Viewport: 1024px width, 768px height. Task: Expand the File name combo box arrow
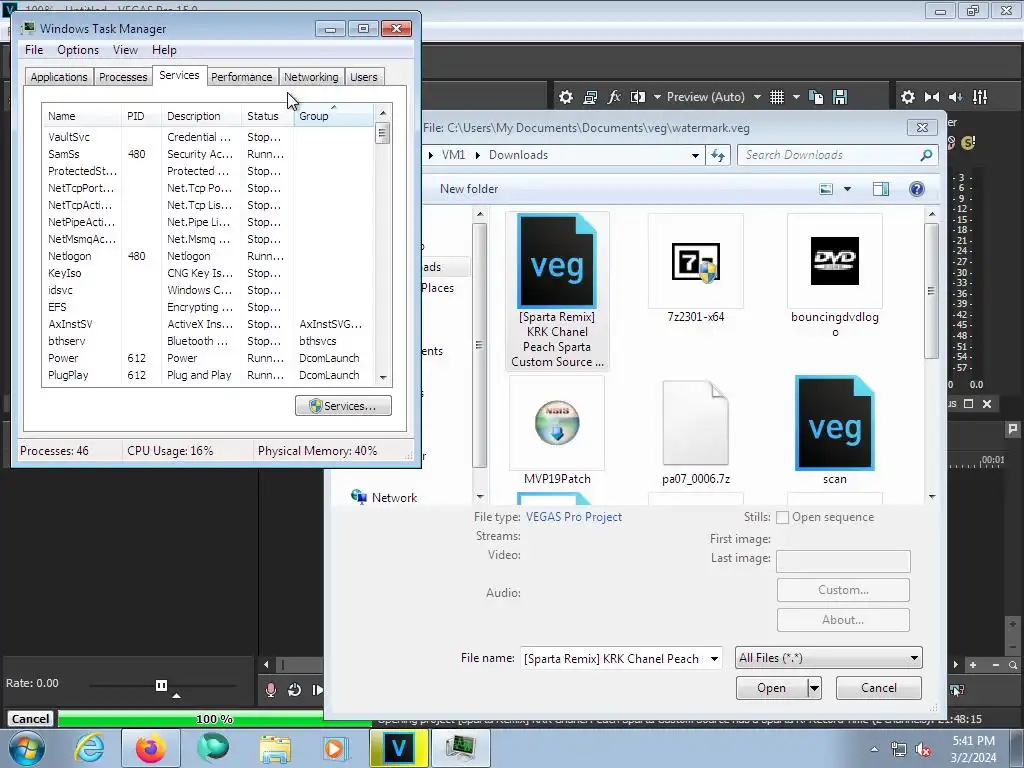[x=714, y=658]
